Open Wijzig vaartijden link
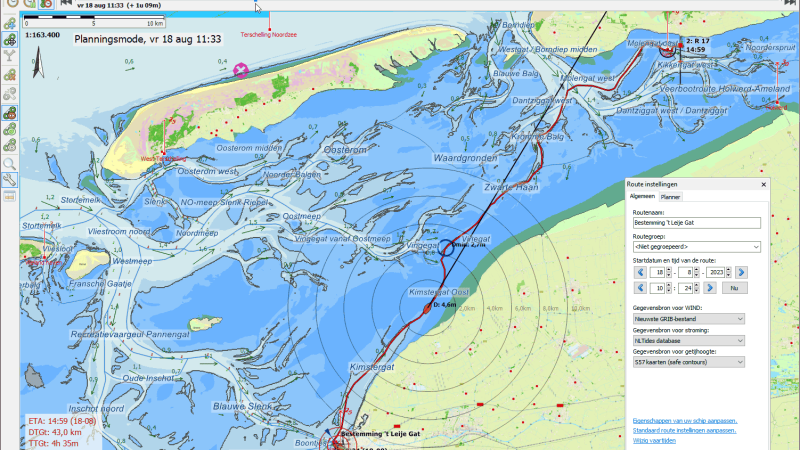Viewport: 800px width, 450px height. tap(654, 440)
